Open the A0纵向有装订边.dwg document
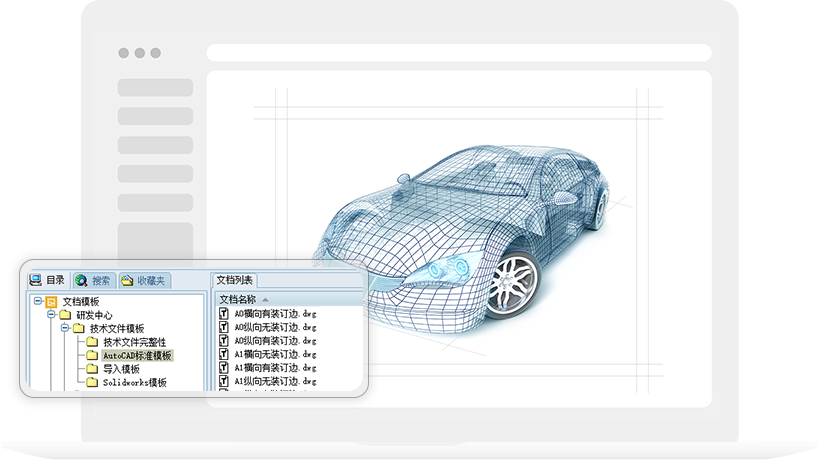Screen dimensions: 819x460 click(x=275, y=340)
